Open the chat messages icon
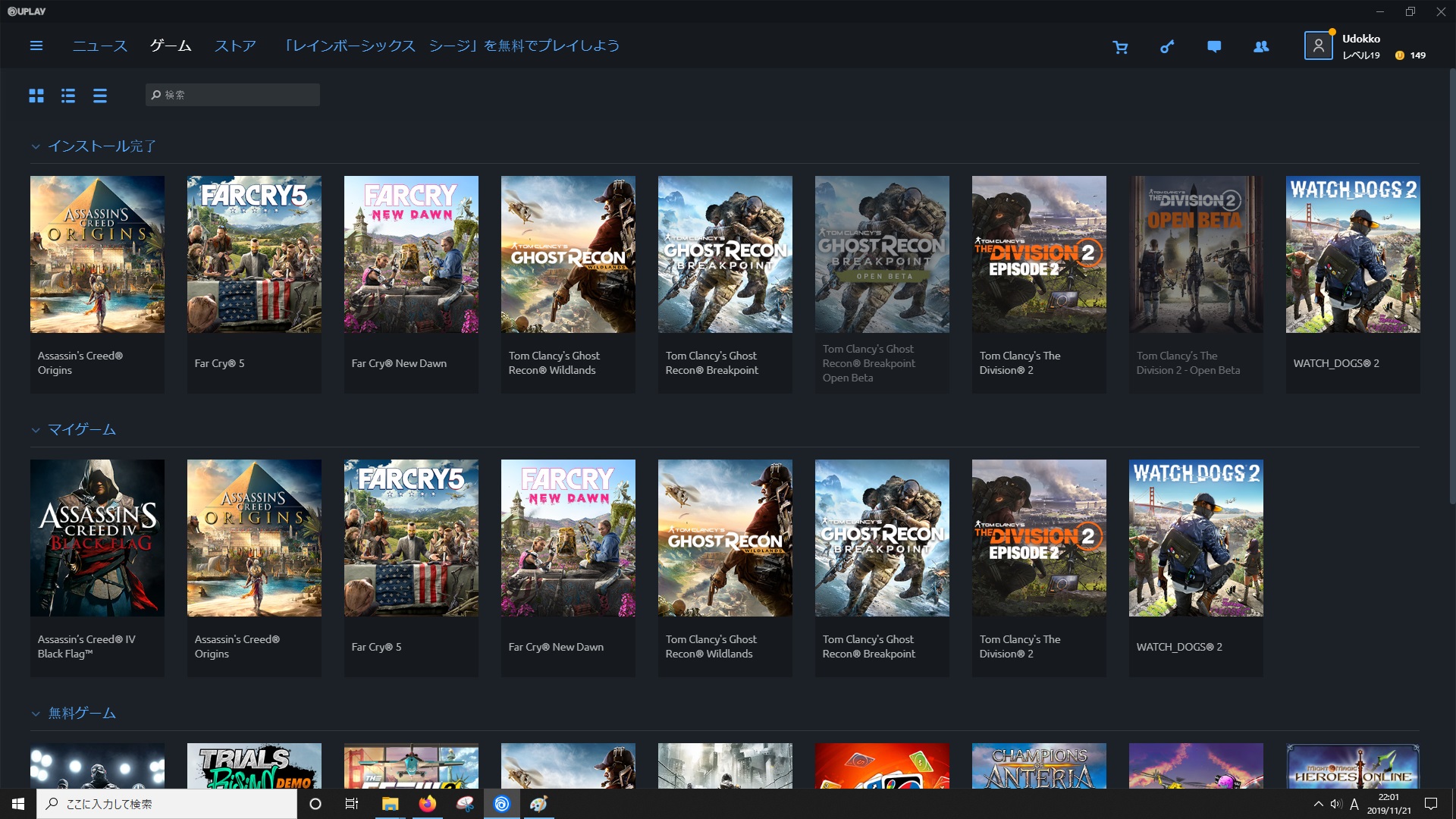 click(1214, 47)
